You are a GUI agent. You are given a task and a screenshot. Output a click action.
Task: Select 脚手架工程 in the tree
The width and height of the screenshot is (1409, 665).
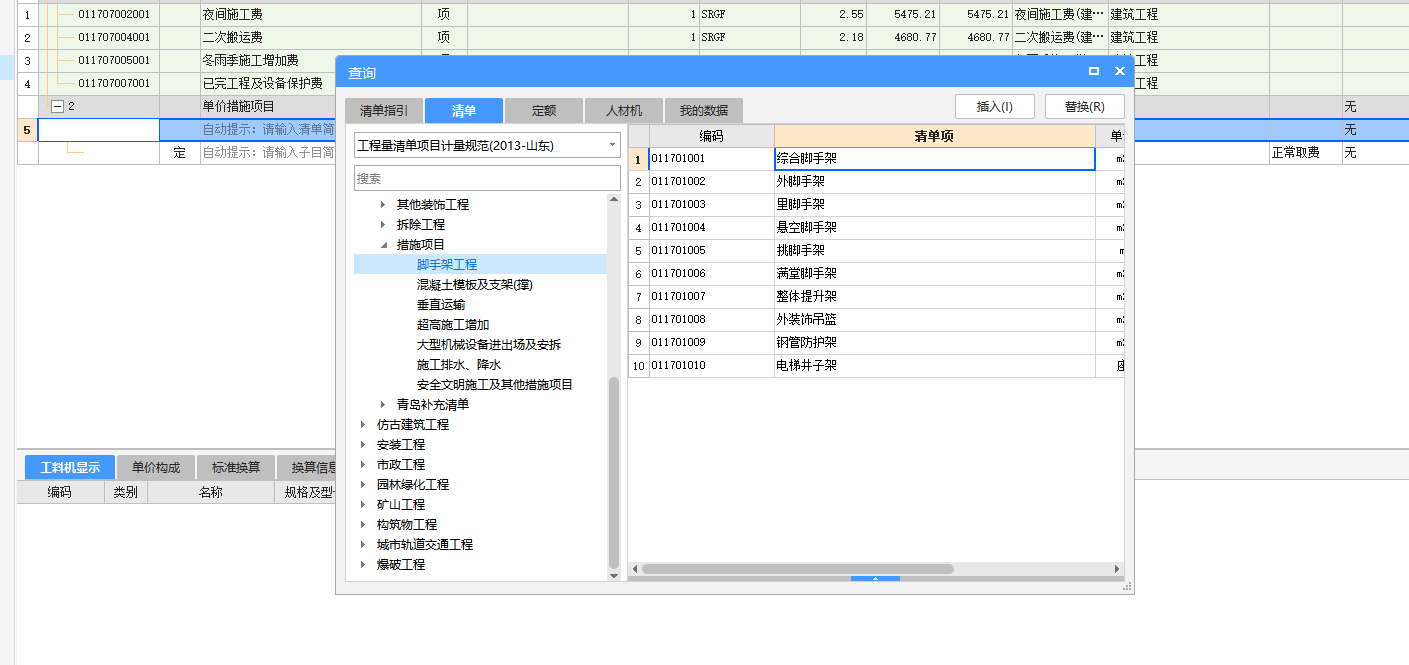click(447, 265)
